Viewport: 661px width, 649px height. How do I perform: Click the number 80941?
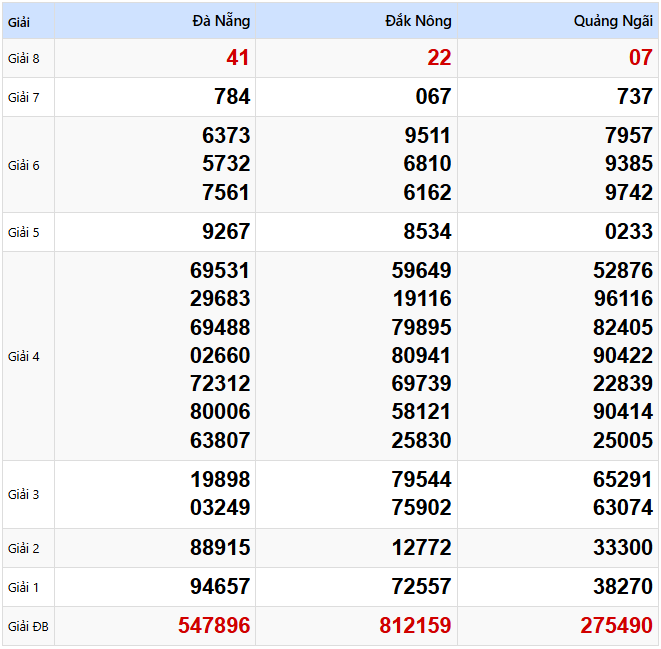tap(422, 356)
